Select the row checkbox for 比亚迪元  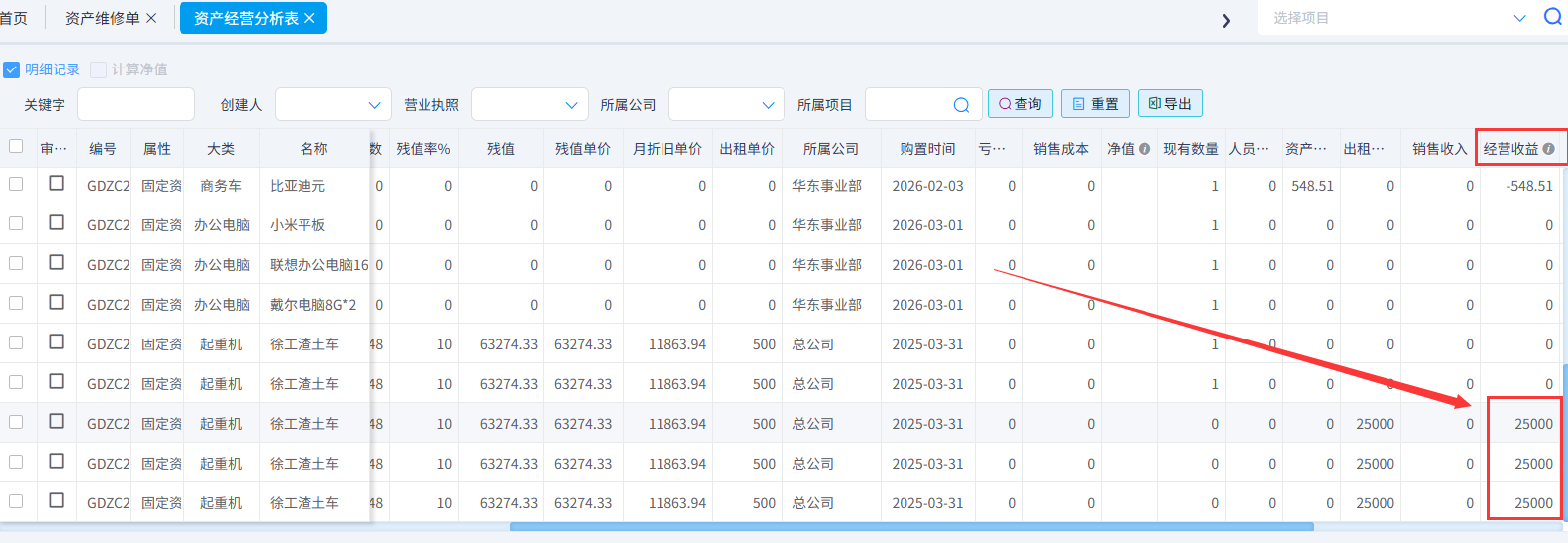coord(16,184)
